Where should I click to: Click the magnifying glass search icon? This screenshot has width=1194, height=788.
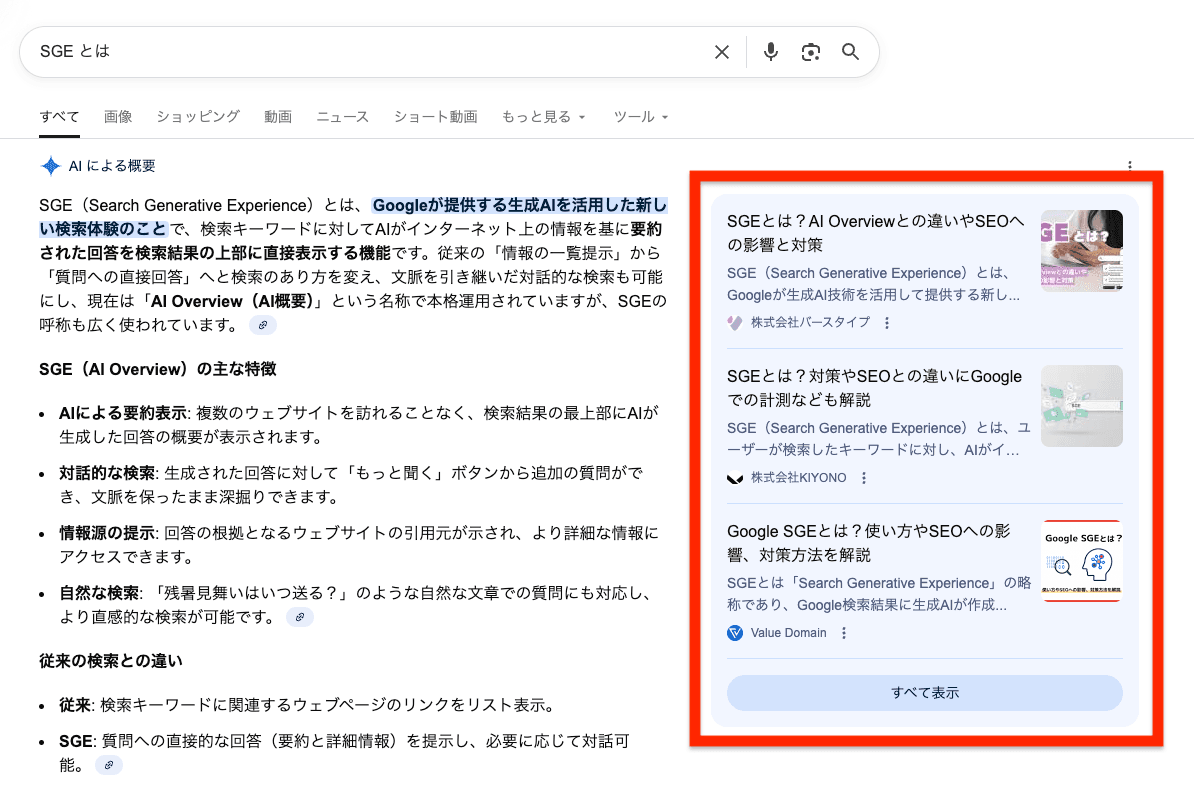pos(850,51)
